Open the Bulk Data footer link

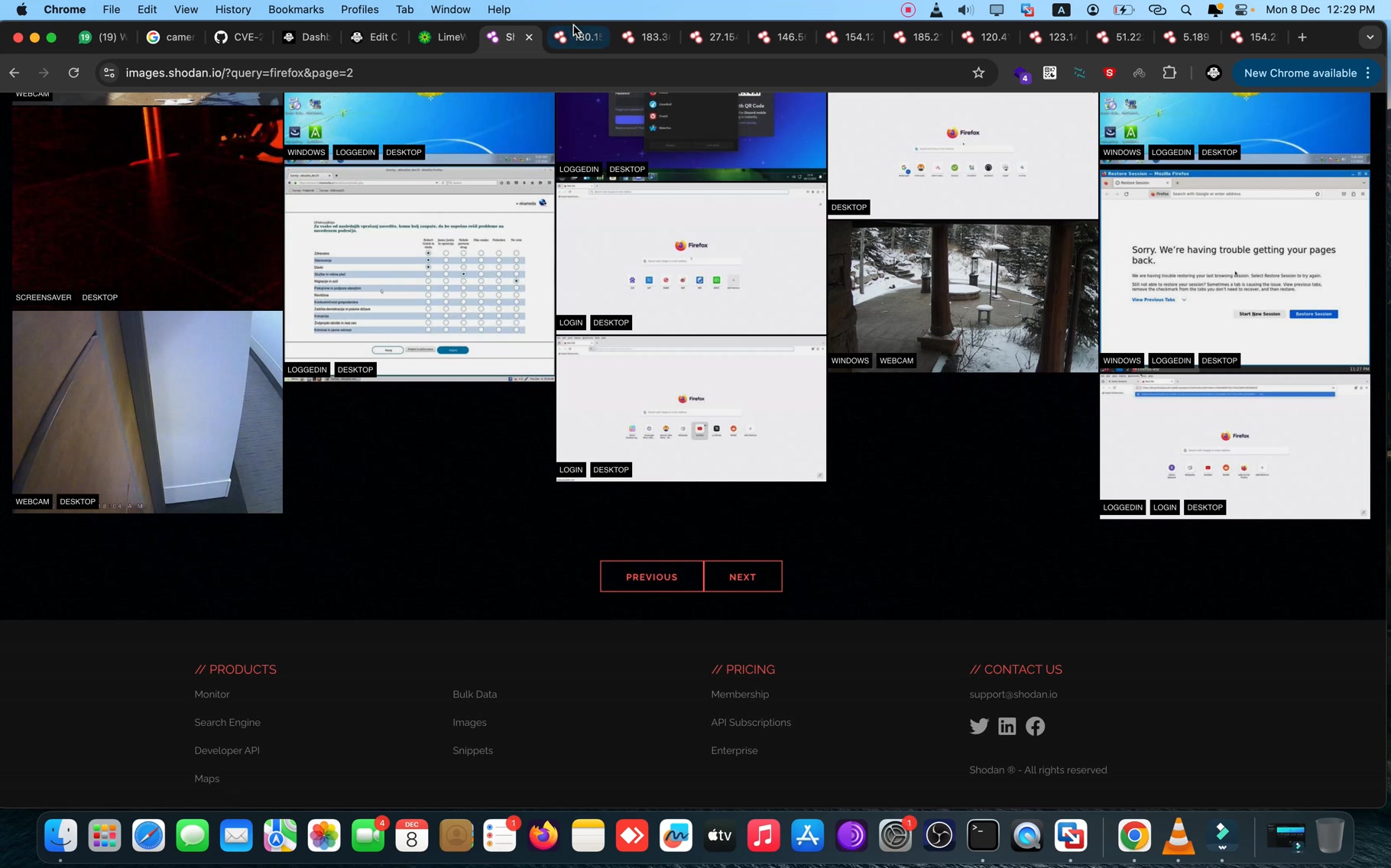pyautogui.click(x=475, y=695)
